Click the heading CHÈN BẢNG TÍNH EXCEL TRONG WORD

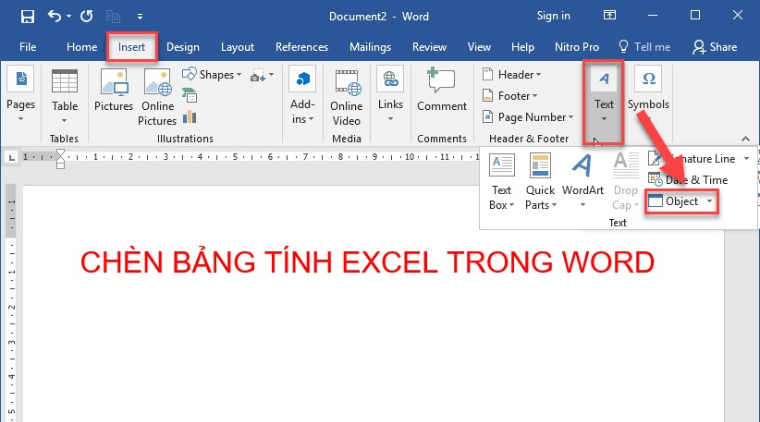[x=367, y=262]
